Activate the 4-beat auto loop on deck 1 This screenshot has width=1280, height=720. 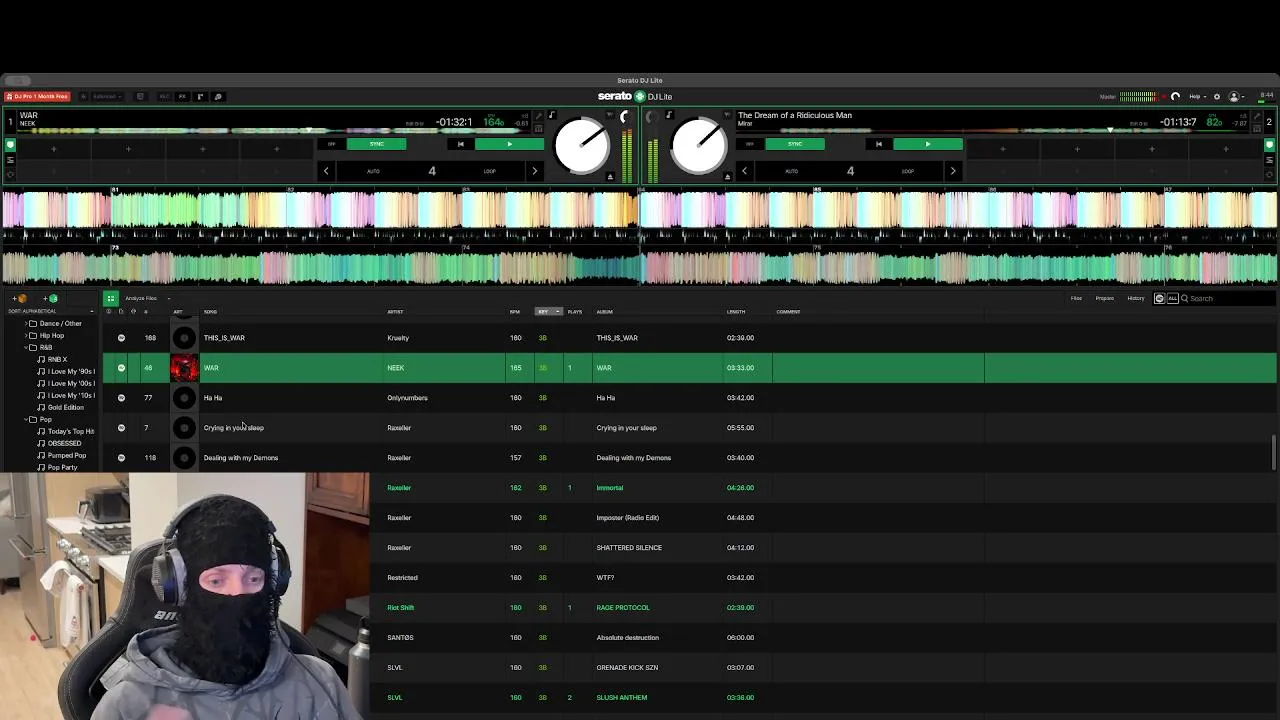(x=432, y=171)
